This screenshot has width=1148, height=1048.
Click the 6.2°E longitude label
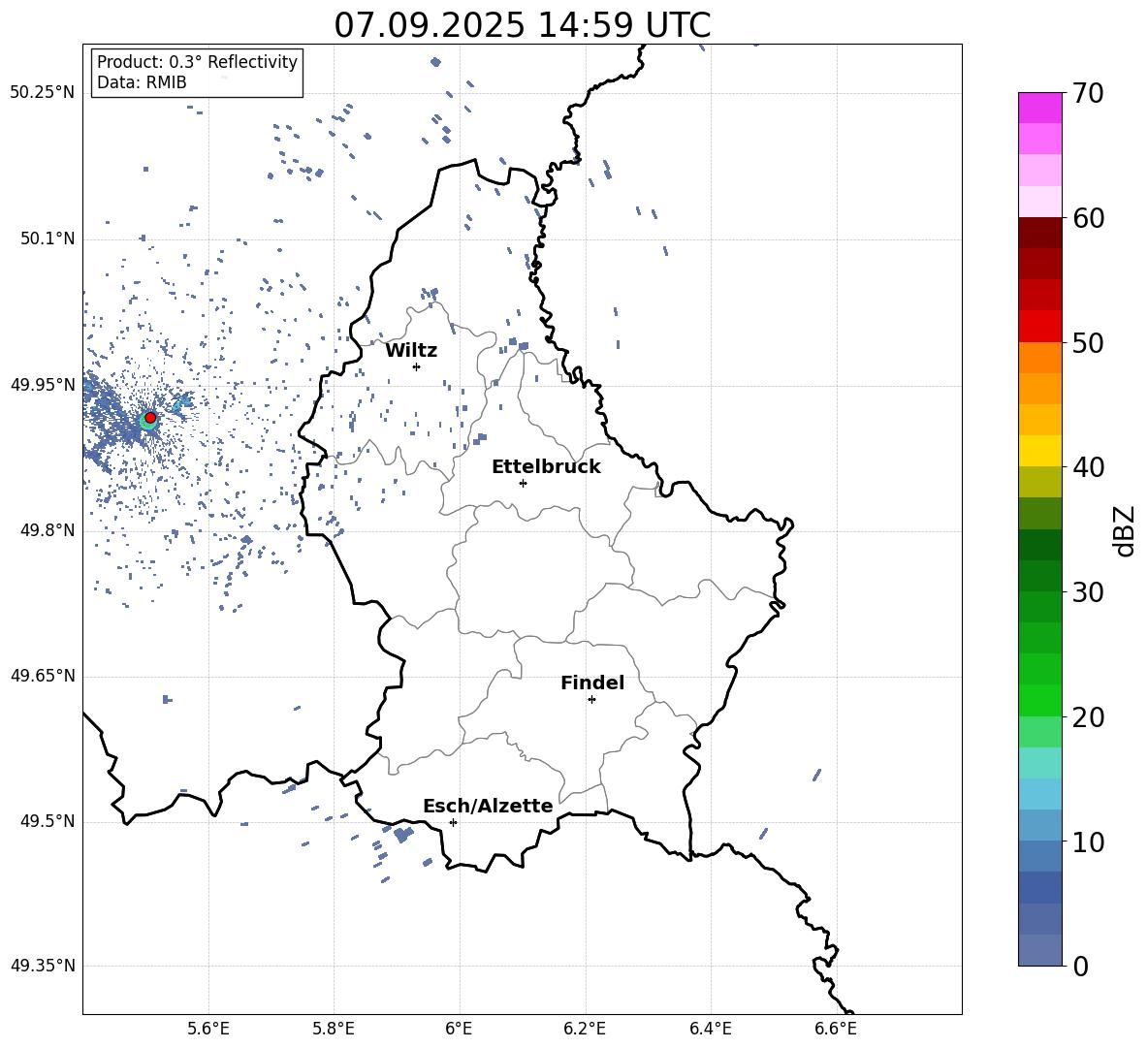point(585,1029)
